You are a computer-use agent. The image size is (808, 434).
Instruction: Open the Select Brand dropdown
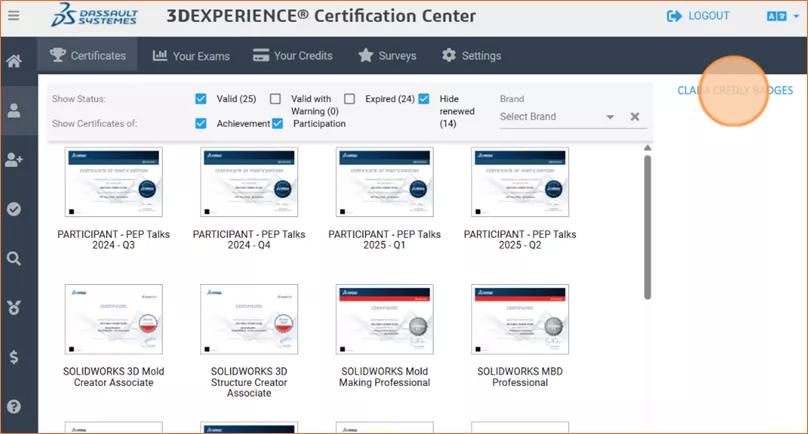(557, 116)
